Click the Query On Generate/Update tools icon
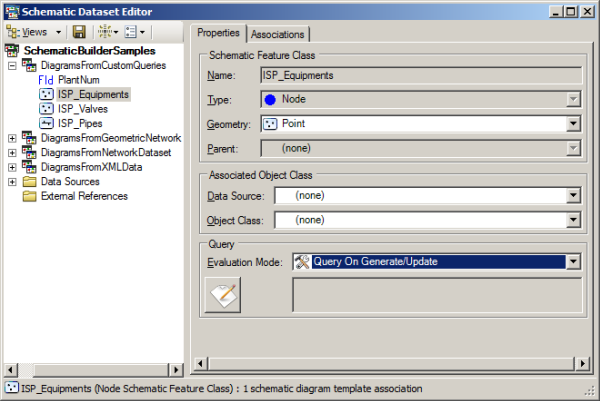The image size is (600, 401). tap(302, 262)
